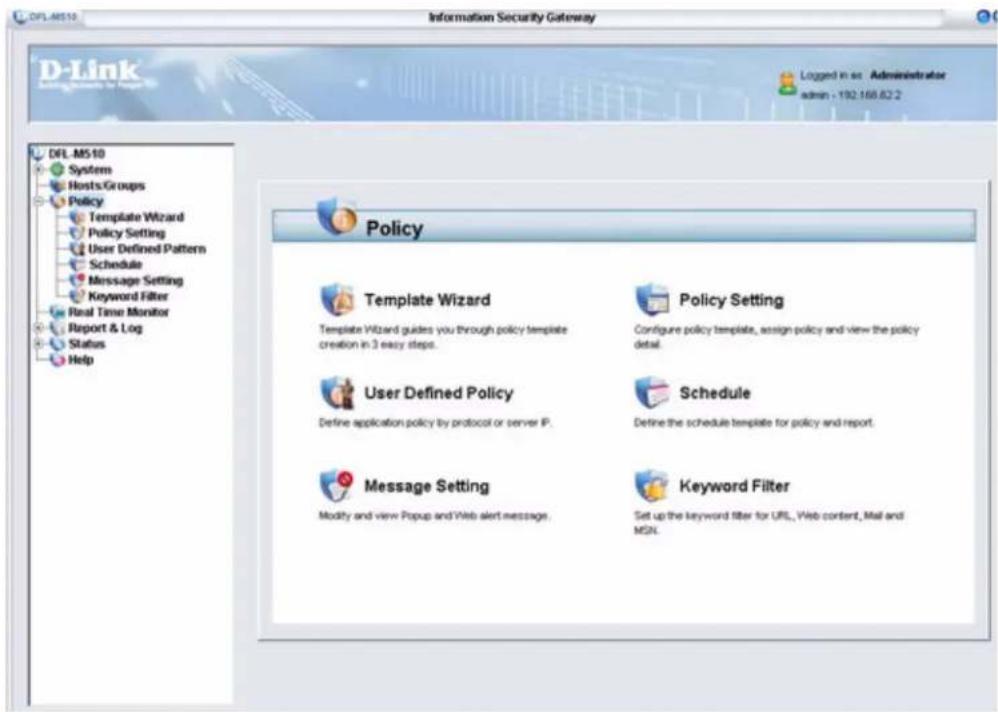This screenshot has width=998, height=712.
Task: Expand the System tree node
Action: 39,170
